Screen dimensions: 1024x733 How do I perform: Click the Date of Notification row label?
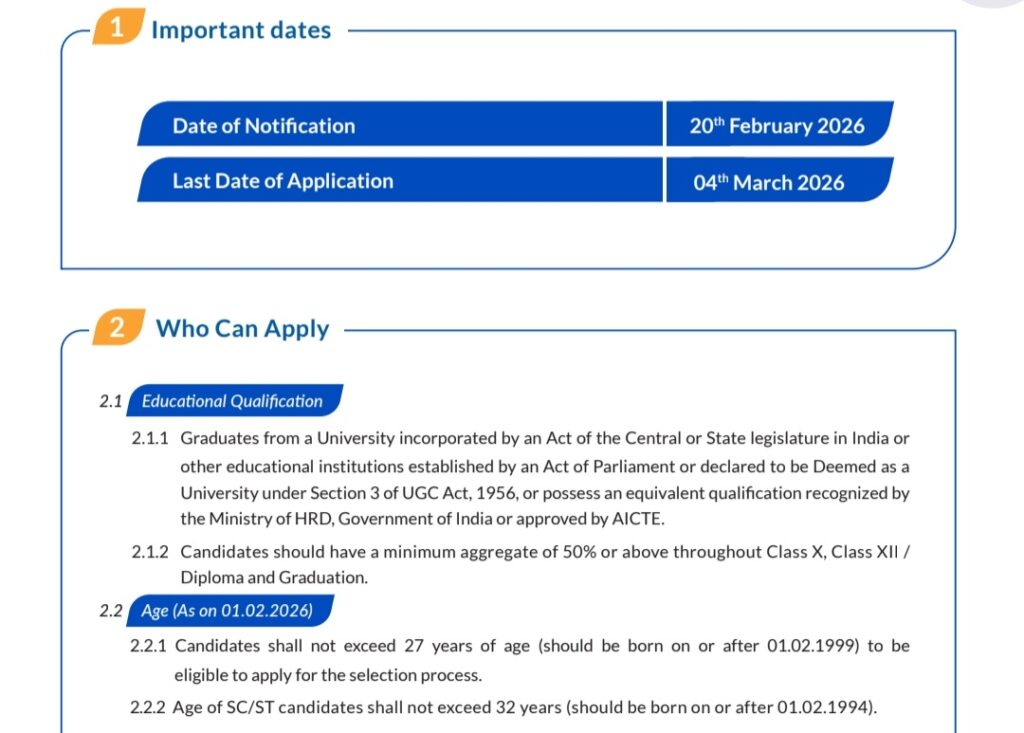click(x=263, y=126)
